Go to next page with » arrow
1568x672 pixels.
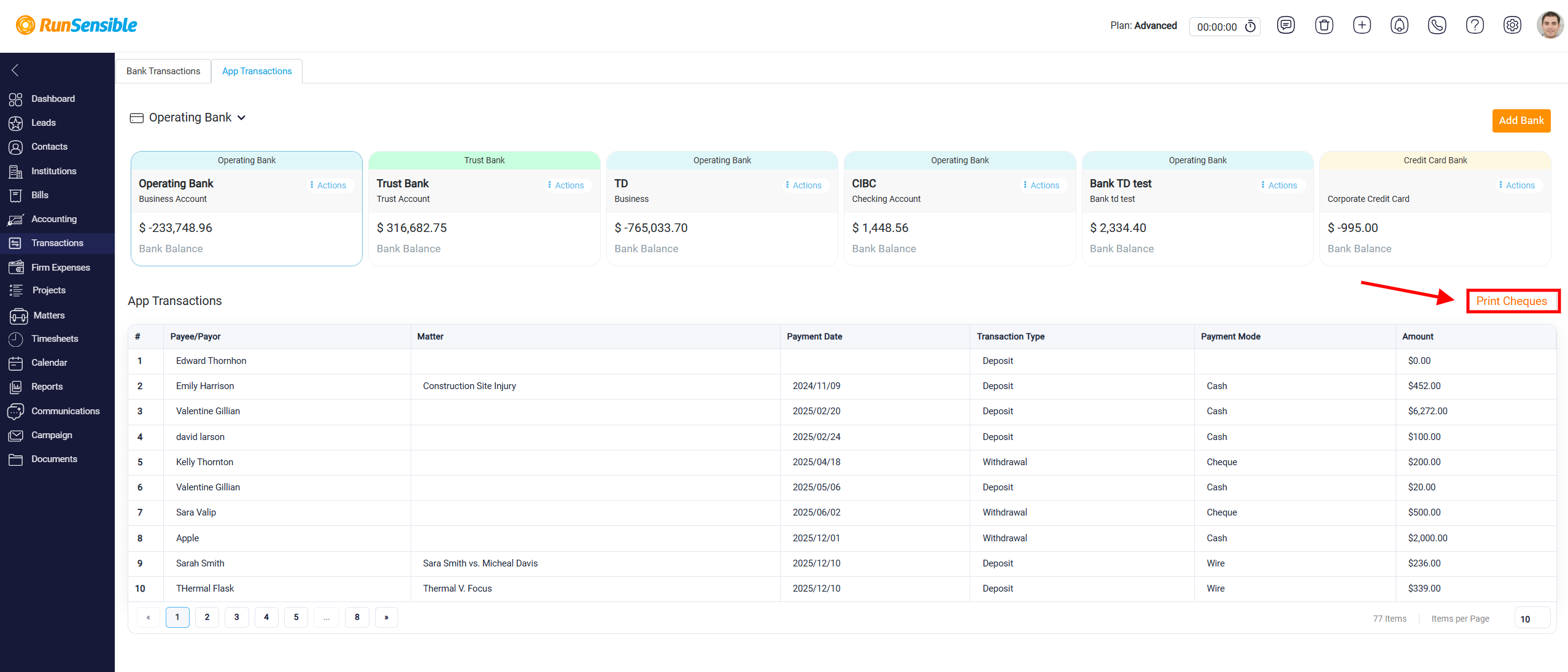pyautogui.click(x=386, y=617)
